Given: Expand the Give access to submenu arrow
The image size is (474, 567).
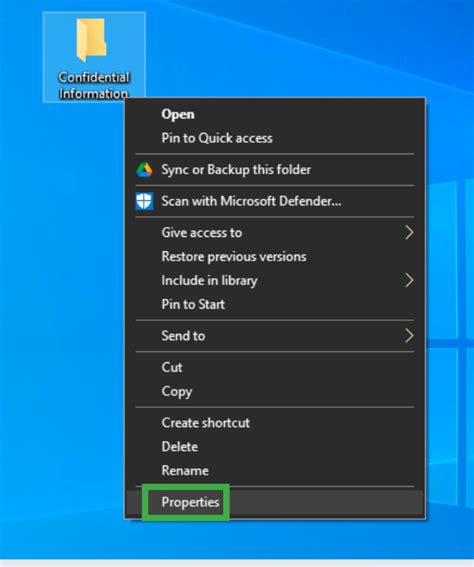Looking at the screenshot, I should (409, 233).
